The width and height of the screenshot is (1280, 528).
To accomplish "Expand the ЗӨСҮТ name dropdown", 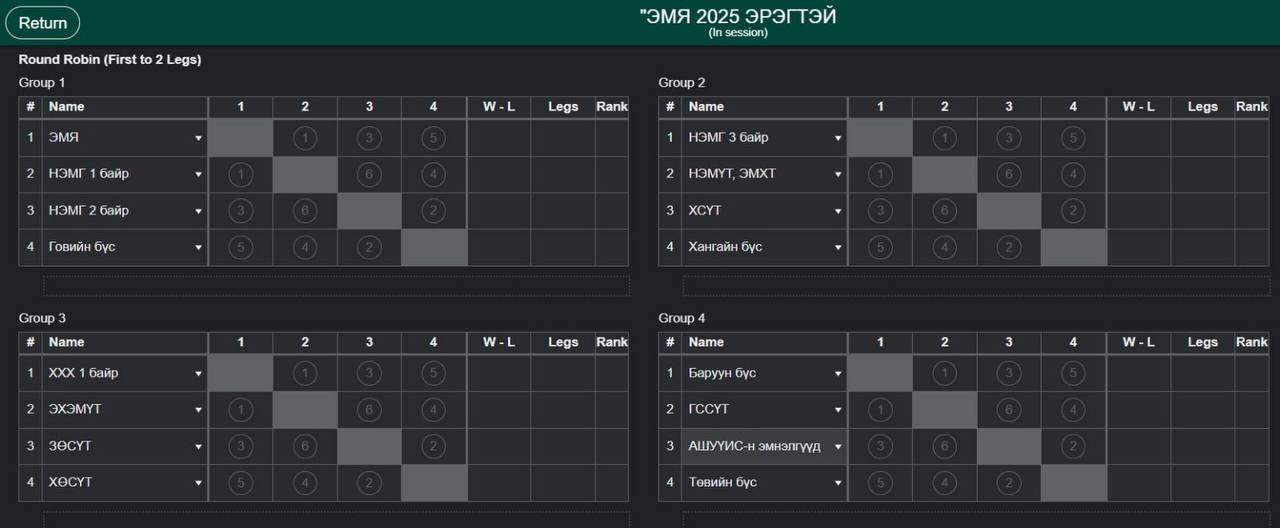I will (198, 447).
